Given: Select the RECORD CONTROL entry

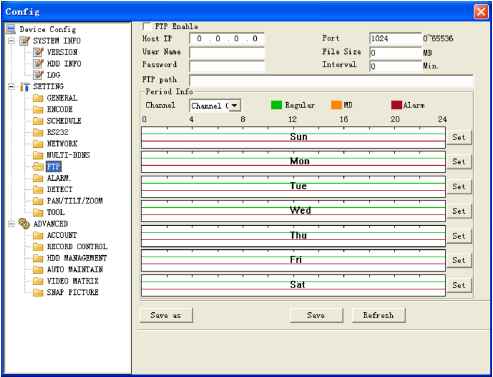Looking at the screenshot, I should point(77,247).
